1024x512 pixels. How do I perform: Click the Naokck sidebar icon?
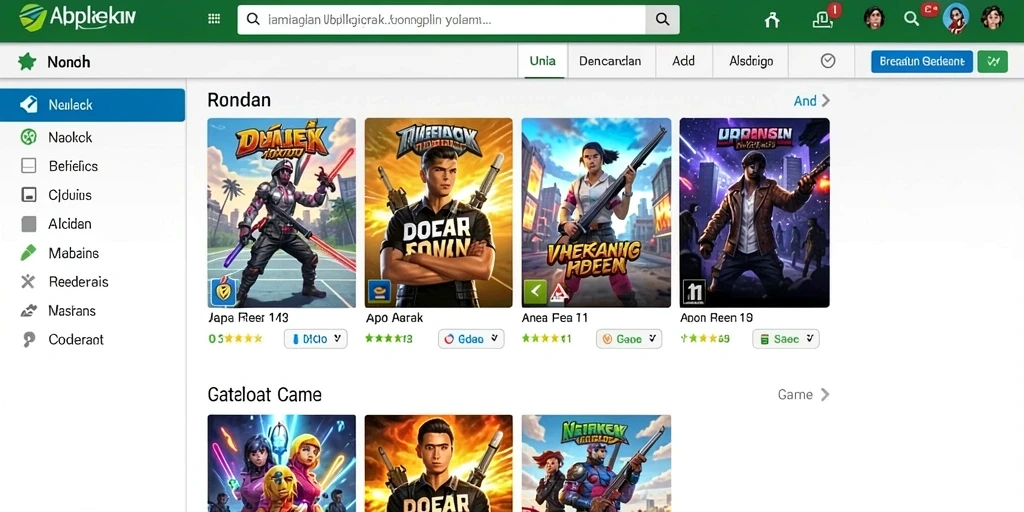29,137
